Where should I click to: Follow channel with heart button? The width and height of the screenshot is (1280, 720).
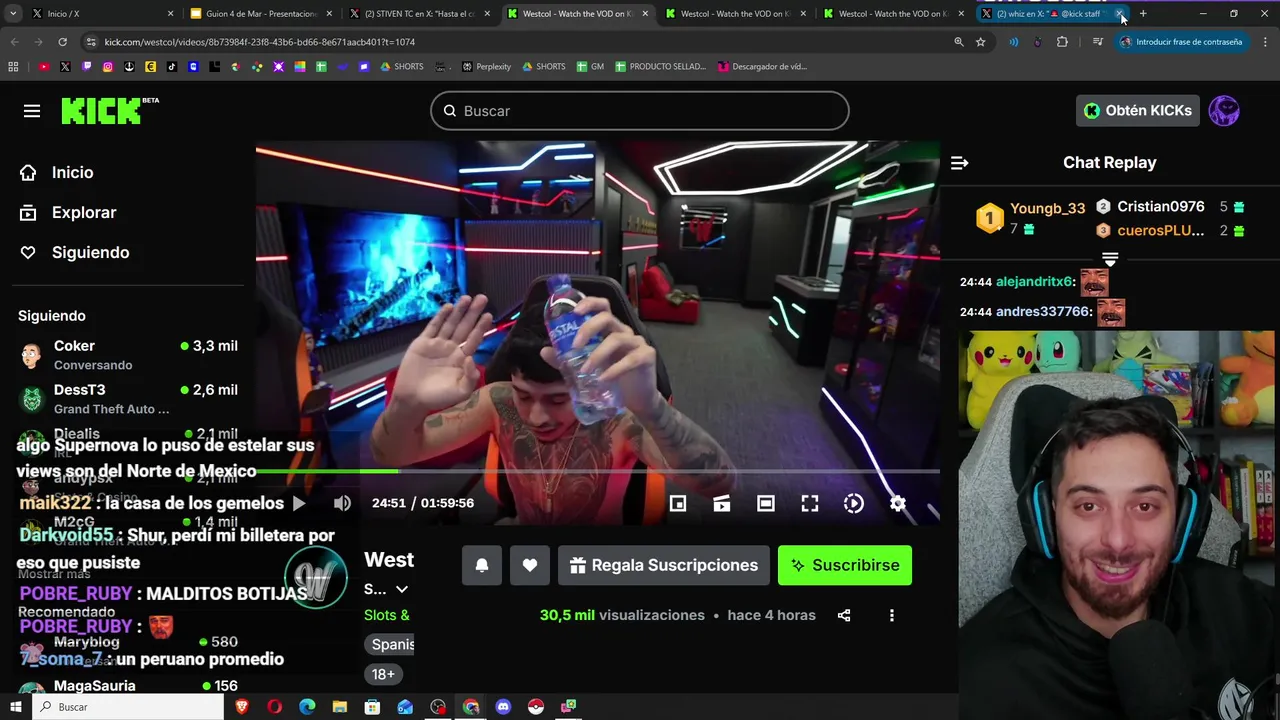[x=530, y=565]
